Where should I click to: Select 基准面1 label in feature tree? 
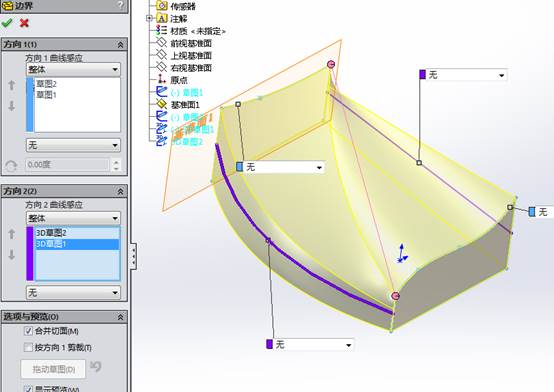pos(185,105)
